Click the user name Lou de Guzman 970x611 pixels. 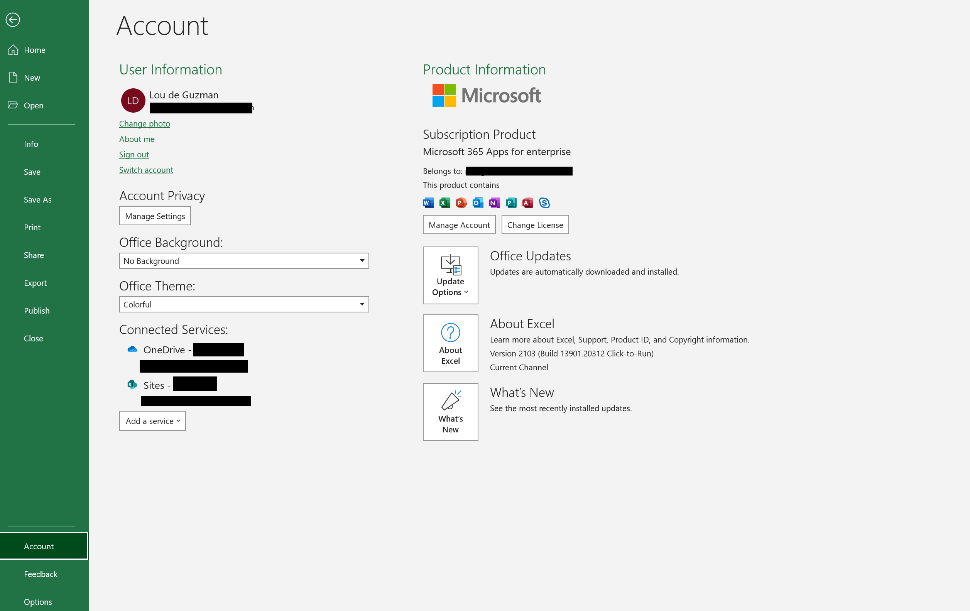(184, 95)
